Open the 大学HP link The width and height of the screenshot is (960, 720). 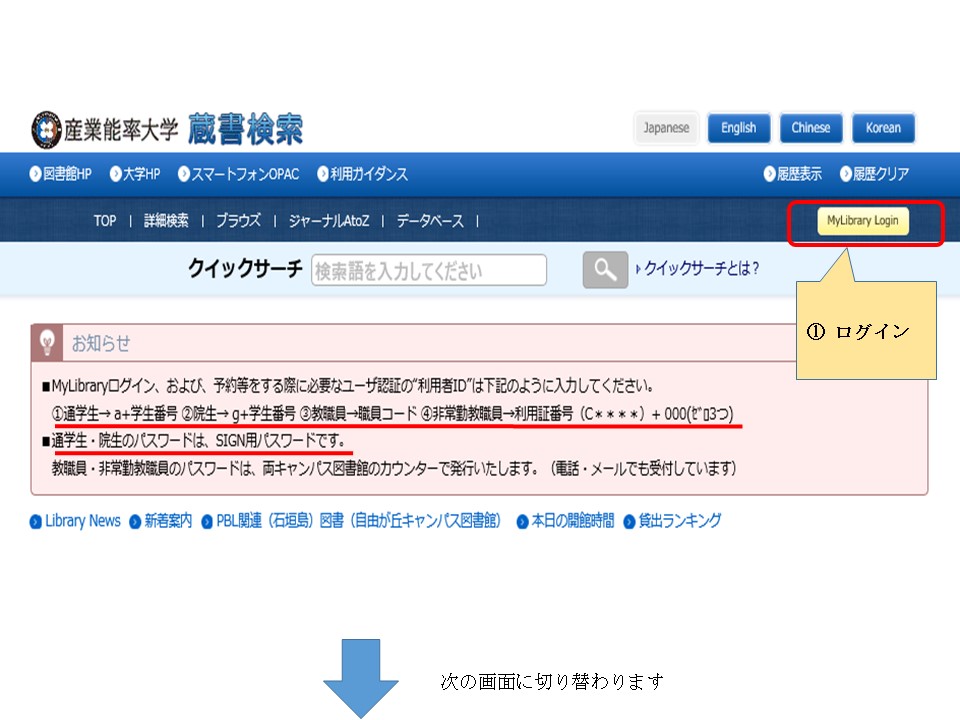click(141, 174)
